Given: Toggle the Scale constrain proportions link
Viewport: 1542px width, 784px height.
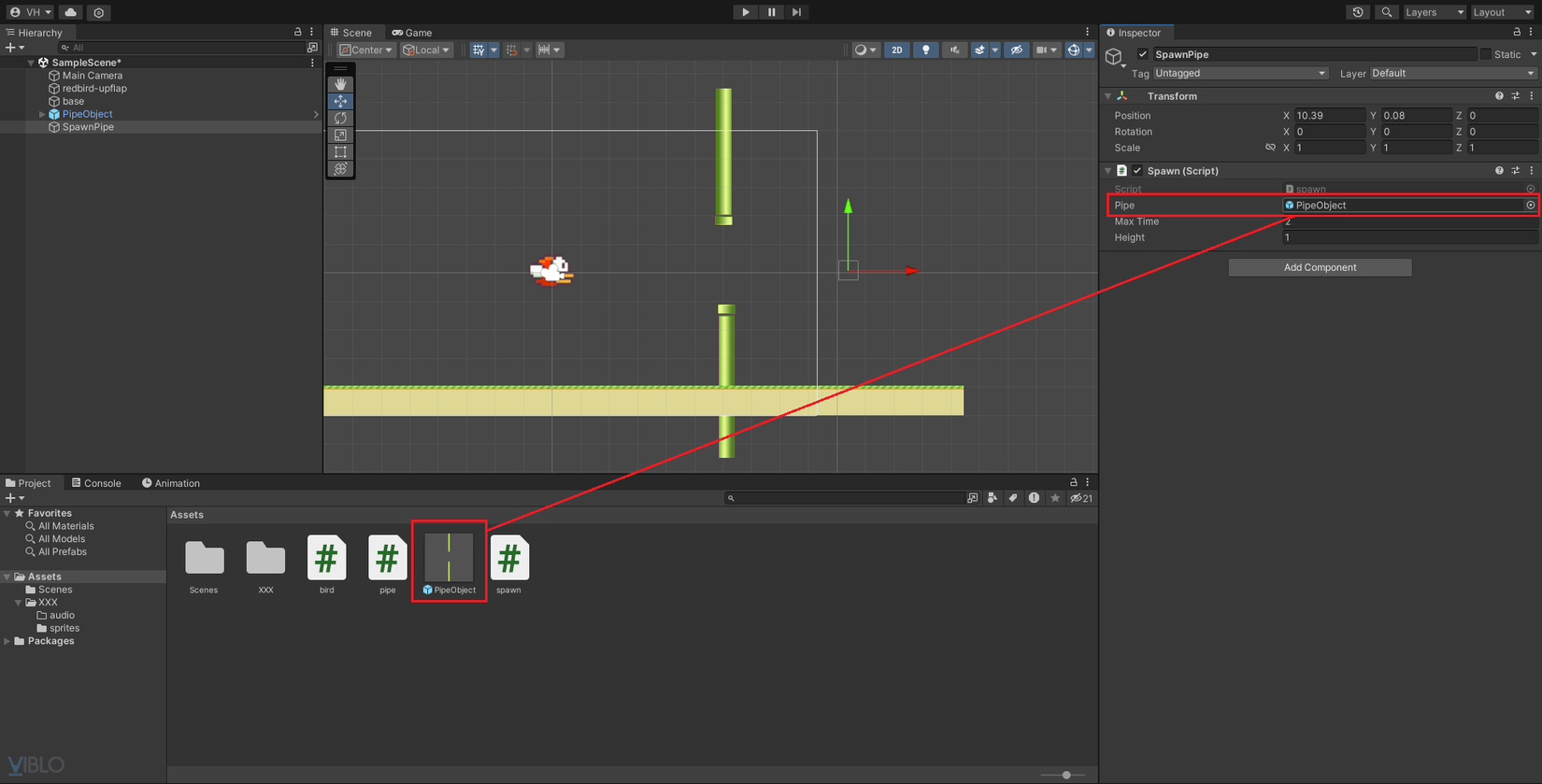Looking at the screenshot, I should tap(1270, 148).
